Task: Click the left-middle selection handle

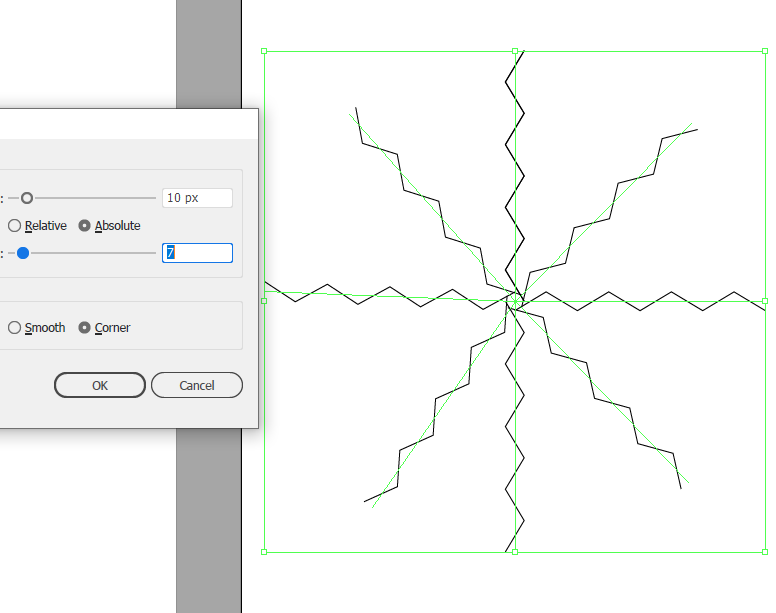Action: 264,301
